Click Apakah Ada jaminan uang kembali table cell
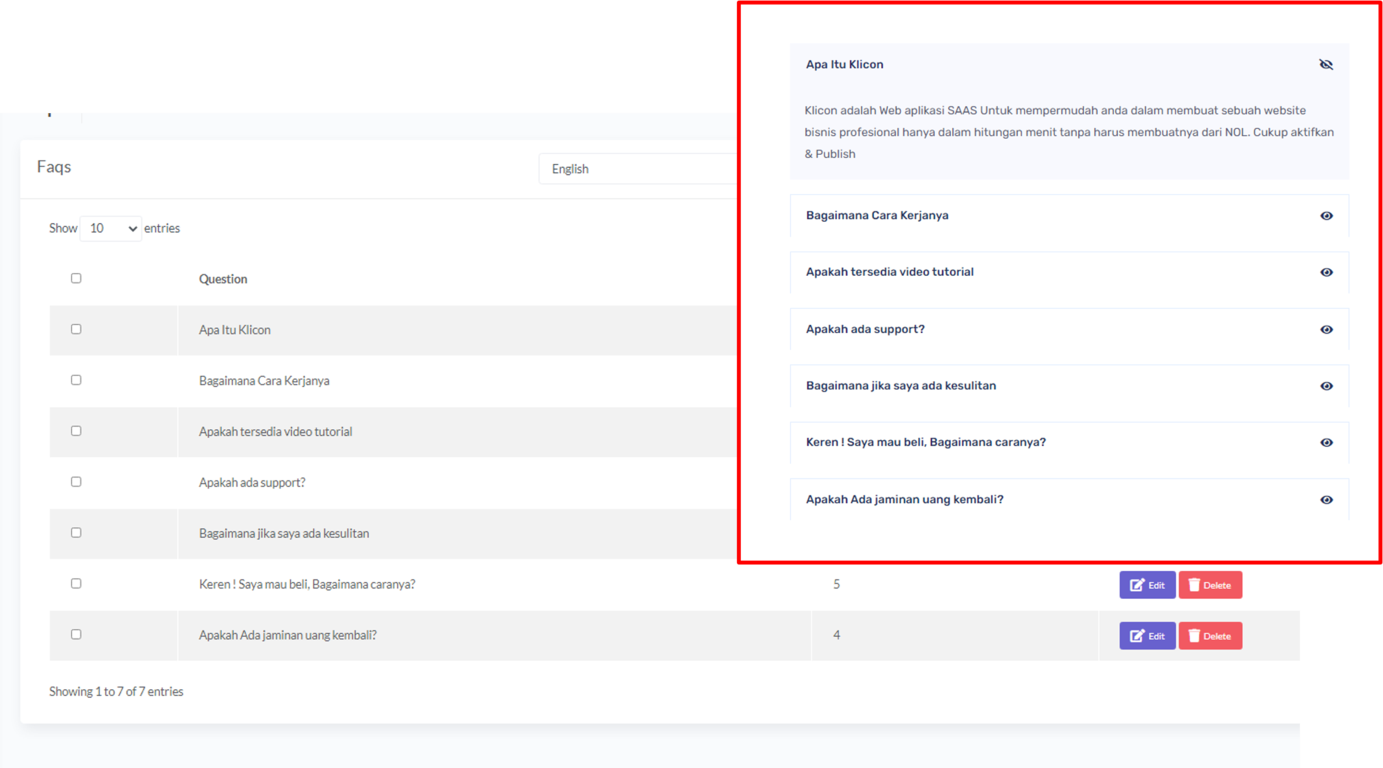1383x768 pixels. click(x=288, y=636)
